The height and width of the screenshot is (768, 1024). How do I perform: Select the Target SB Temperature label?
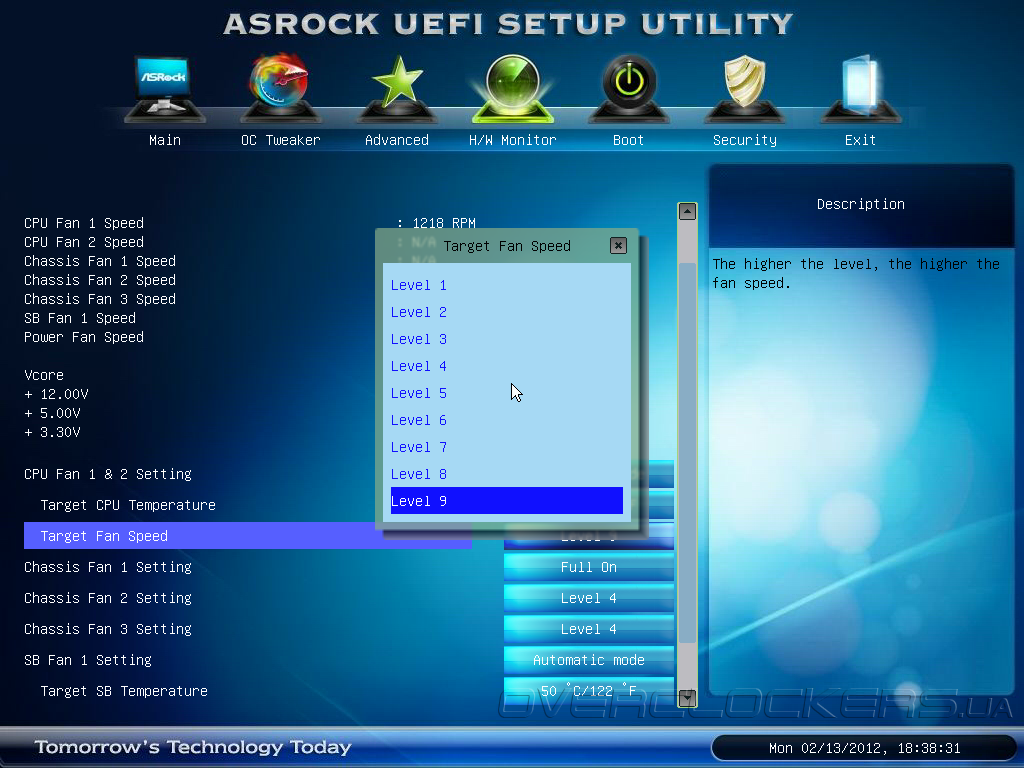click(124, 691)
